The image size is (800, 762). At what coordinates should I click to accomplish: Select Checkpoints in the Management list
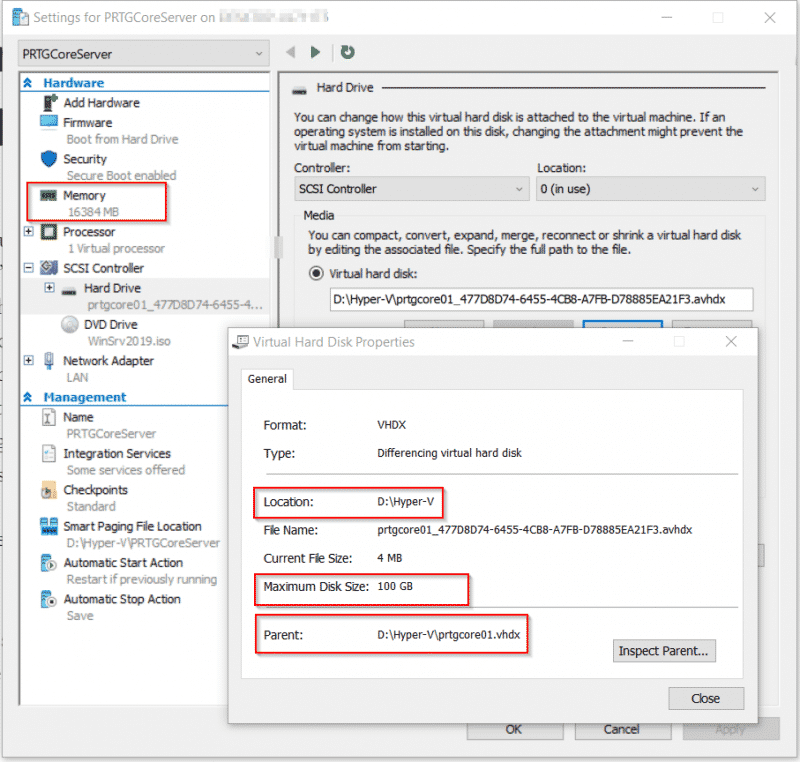click(x=95, y=490)
